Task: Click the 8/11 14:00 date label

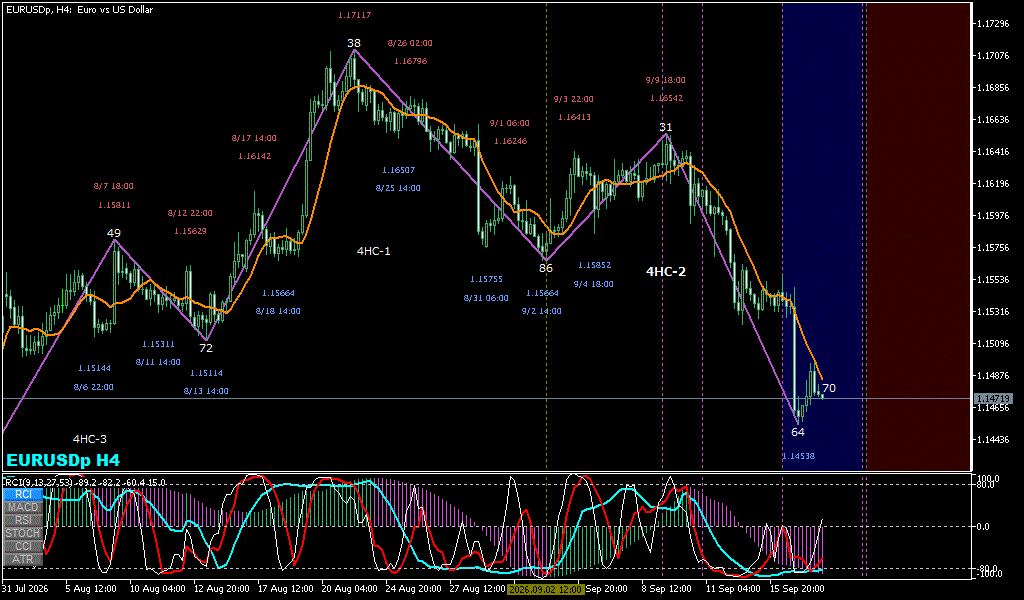Action: click(x=158, y=362)
